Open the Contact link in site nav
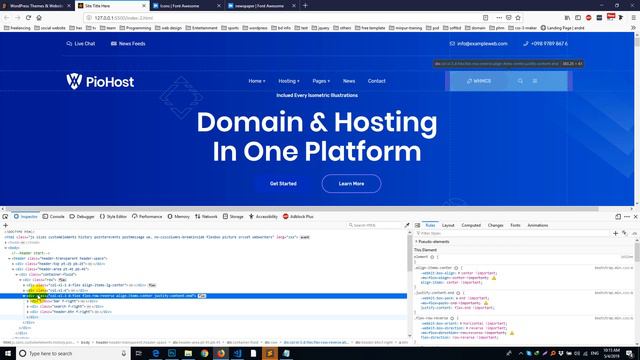Image resolution: width=640 pixels, height=360 pixels. 376,81
